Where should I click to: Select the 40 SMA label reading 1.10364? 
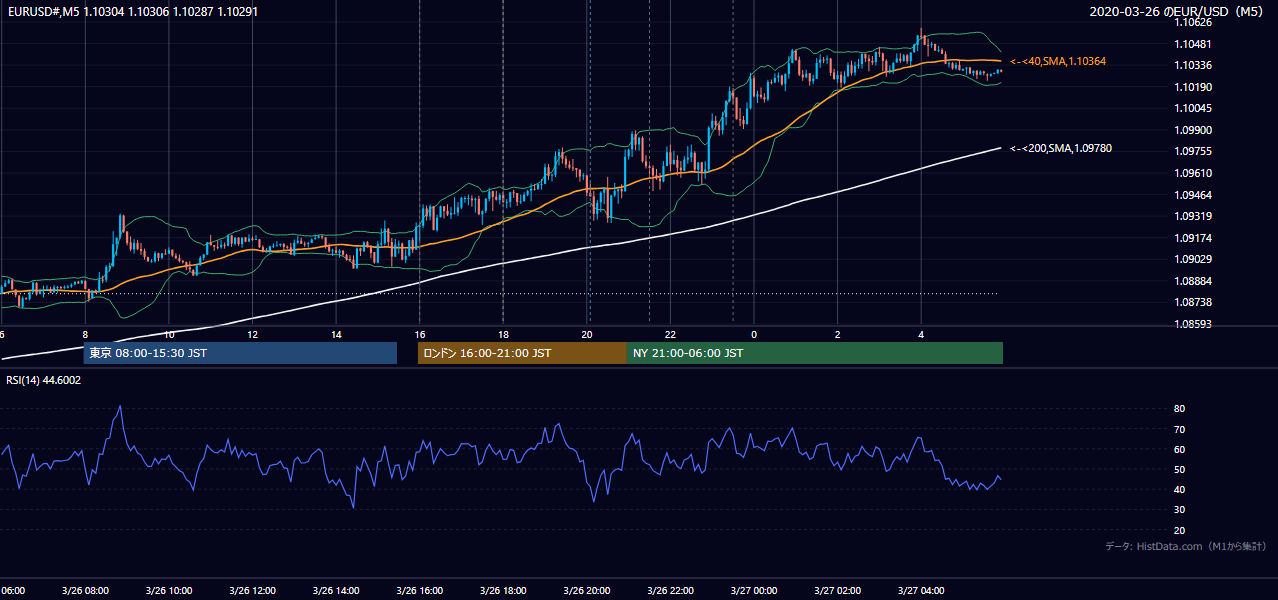click(1058, 62)
